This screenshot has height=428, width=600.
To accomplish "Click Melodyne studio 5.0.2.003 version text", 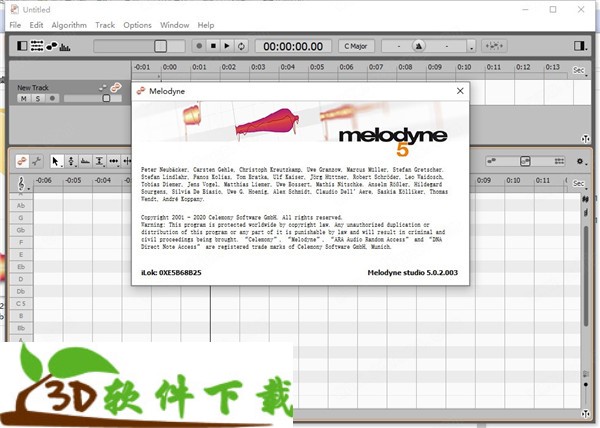I will (x=412, y=273).
